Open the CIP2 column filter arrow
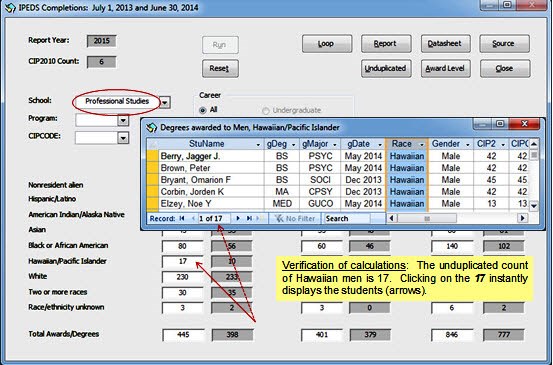This screenshot has width=553, height=365. pyautogui.click(x=503, y=145)
